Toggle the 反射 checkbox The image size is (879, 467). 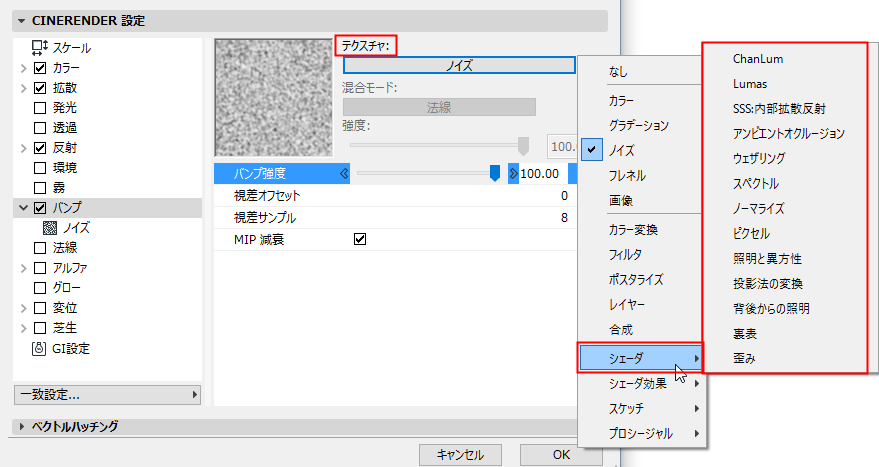pyautogui.click(x=40, y=148)
